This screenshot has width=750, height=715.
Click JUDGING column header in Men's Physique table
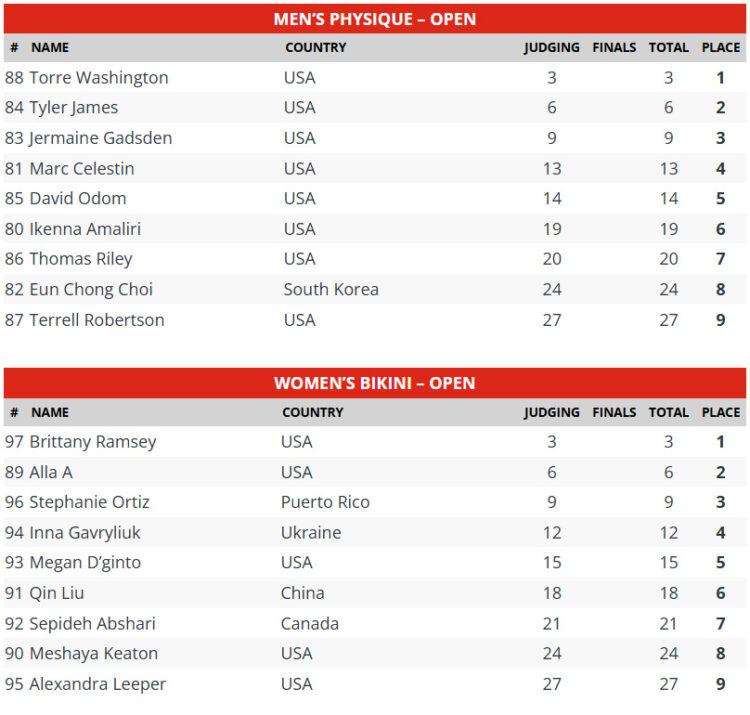click(551, 47)
